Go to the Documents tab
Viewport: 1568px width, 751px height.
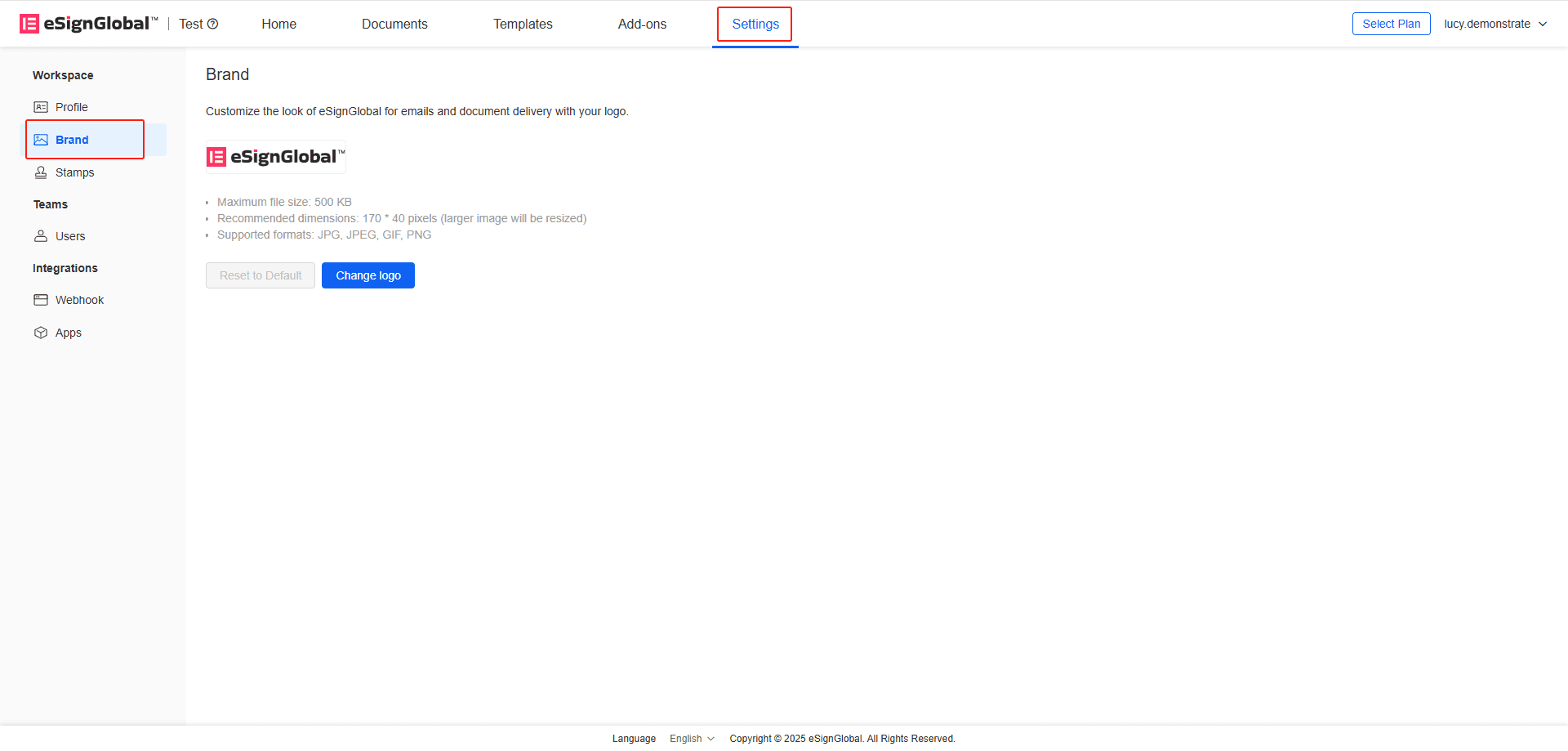[x=394, y=24]
